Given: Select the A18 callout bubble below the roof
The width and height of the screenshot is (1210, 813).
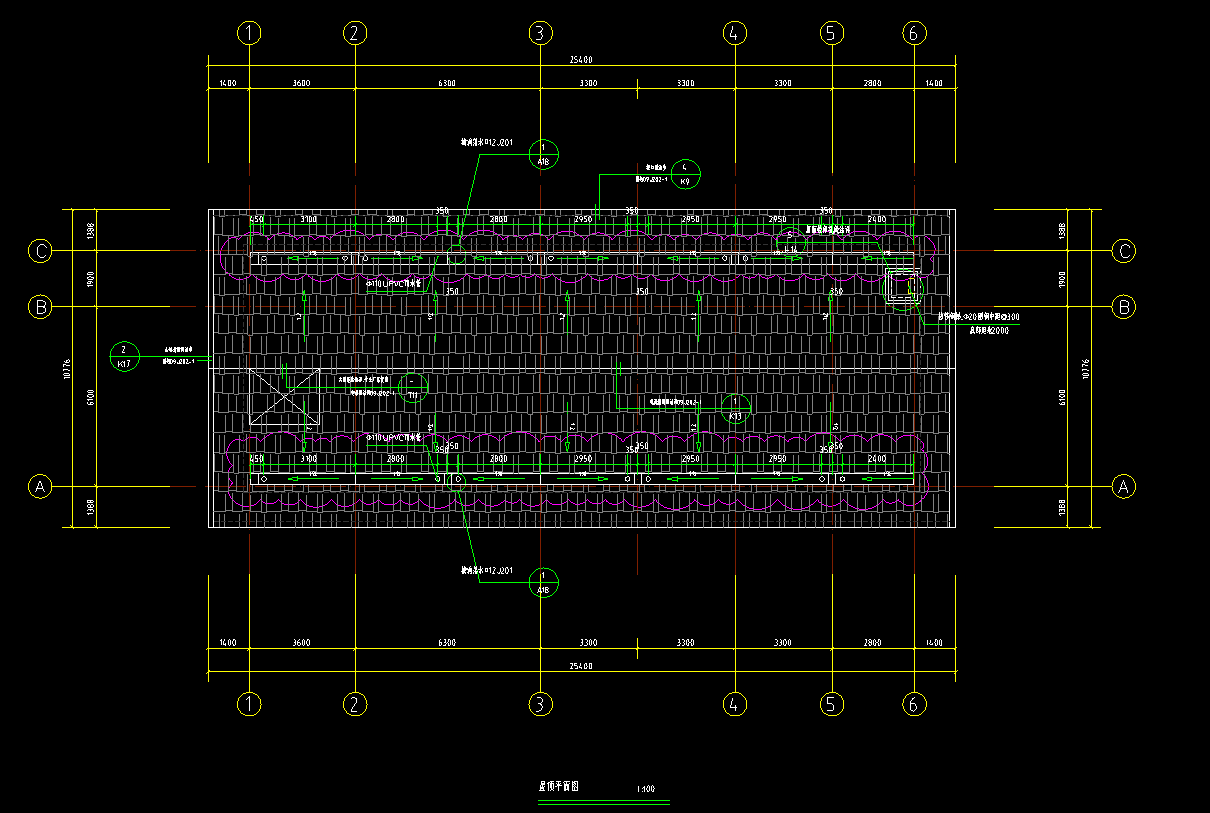Looking at the screenshot, I should click(x=543, y=583).
